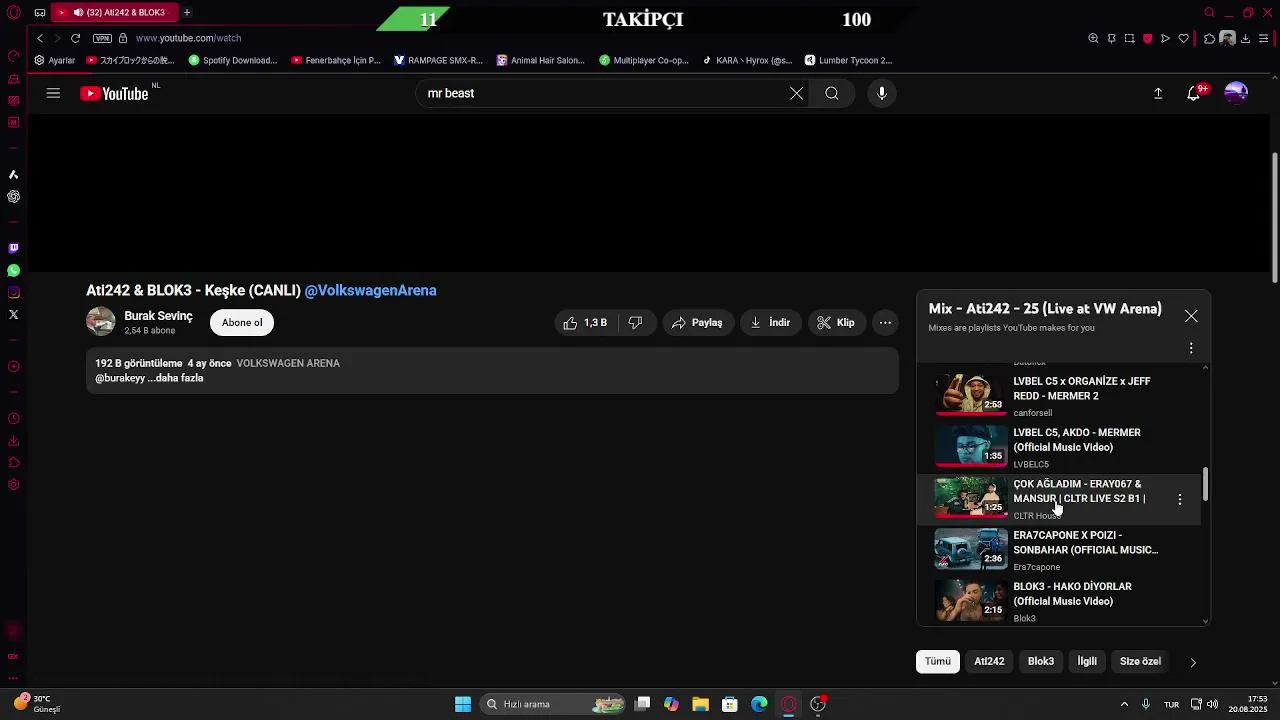Go back with browser back arrow
This screenshot has height=720, width=1280.
40,38
